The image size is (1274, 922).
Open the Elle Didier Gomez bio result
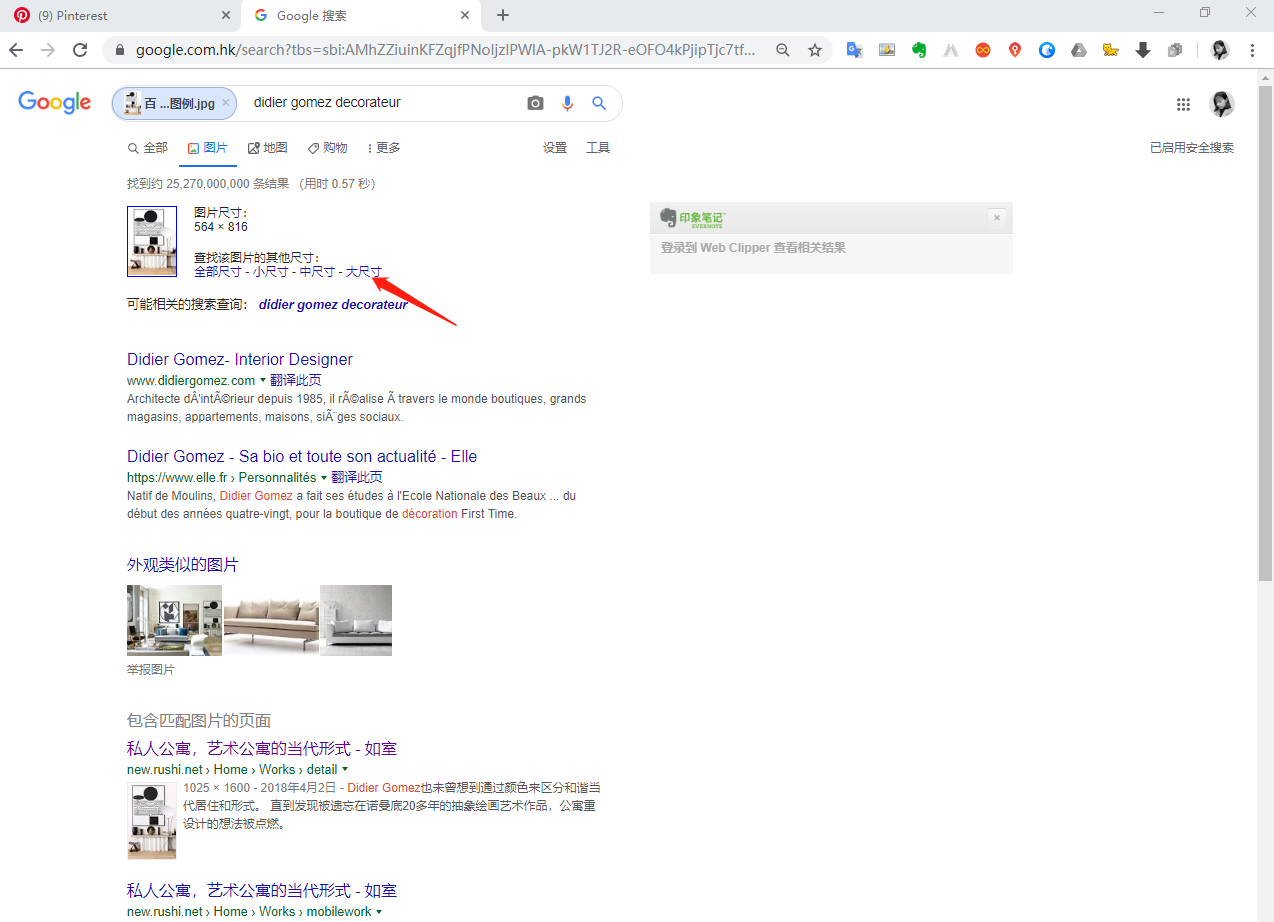(302, 456)
